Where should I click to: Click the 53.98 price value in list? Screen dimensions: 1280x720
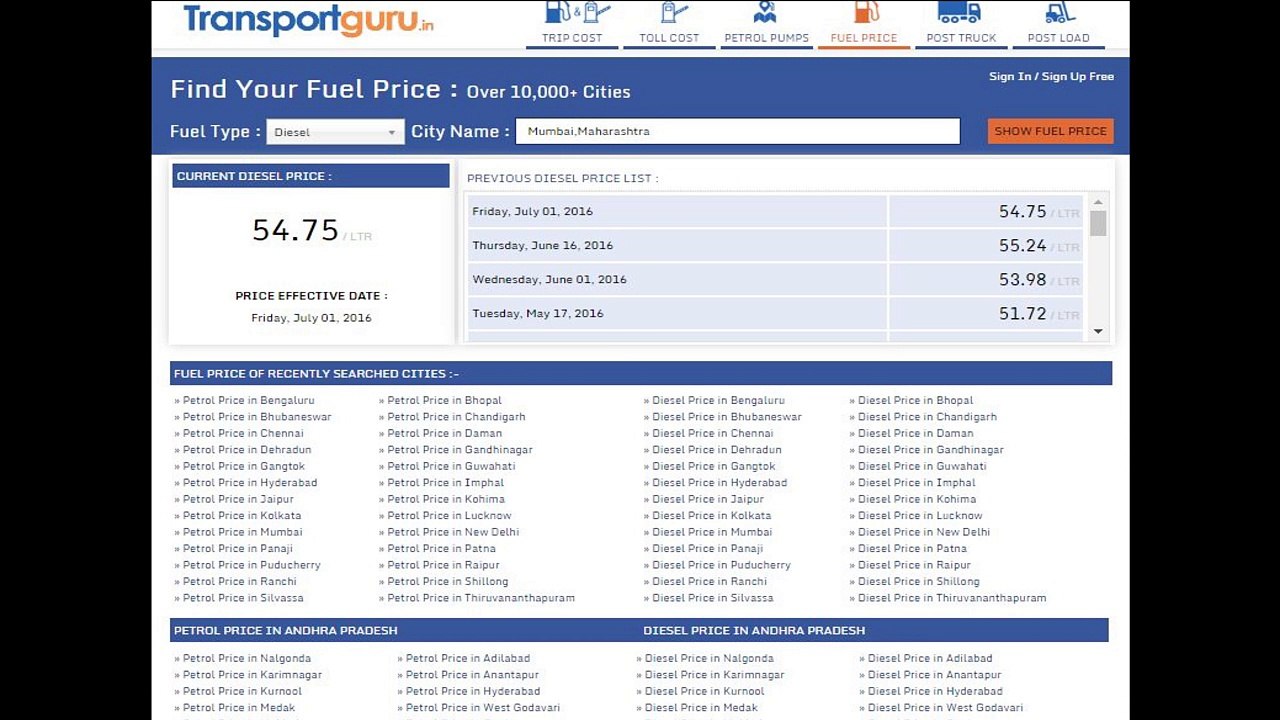pos(1022,279)
